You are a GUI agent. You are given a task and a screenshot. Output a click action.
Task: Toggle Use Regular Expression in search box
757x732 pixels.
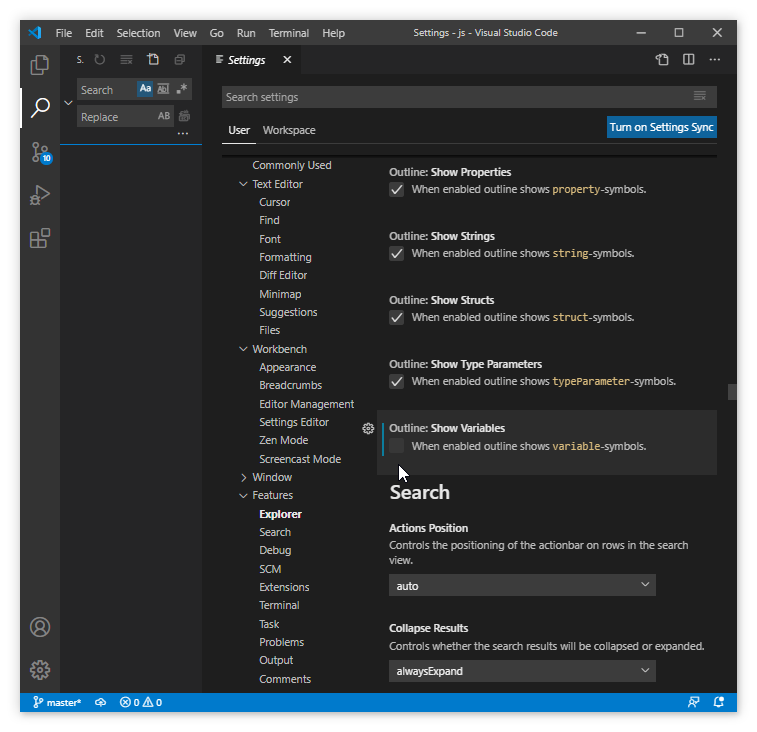point(182,89)
